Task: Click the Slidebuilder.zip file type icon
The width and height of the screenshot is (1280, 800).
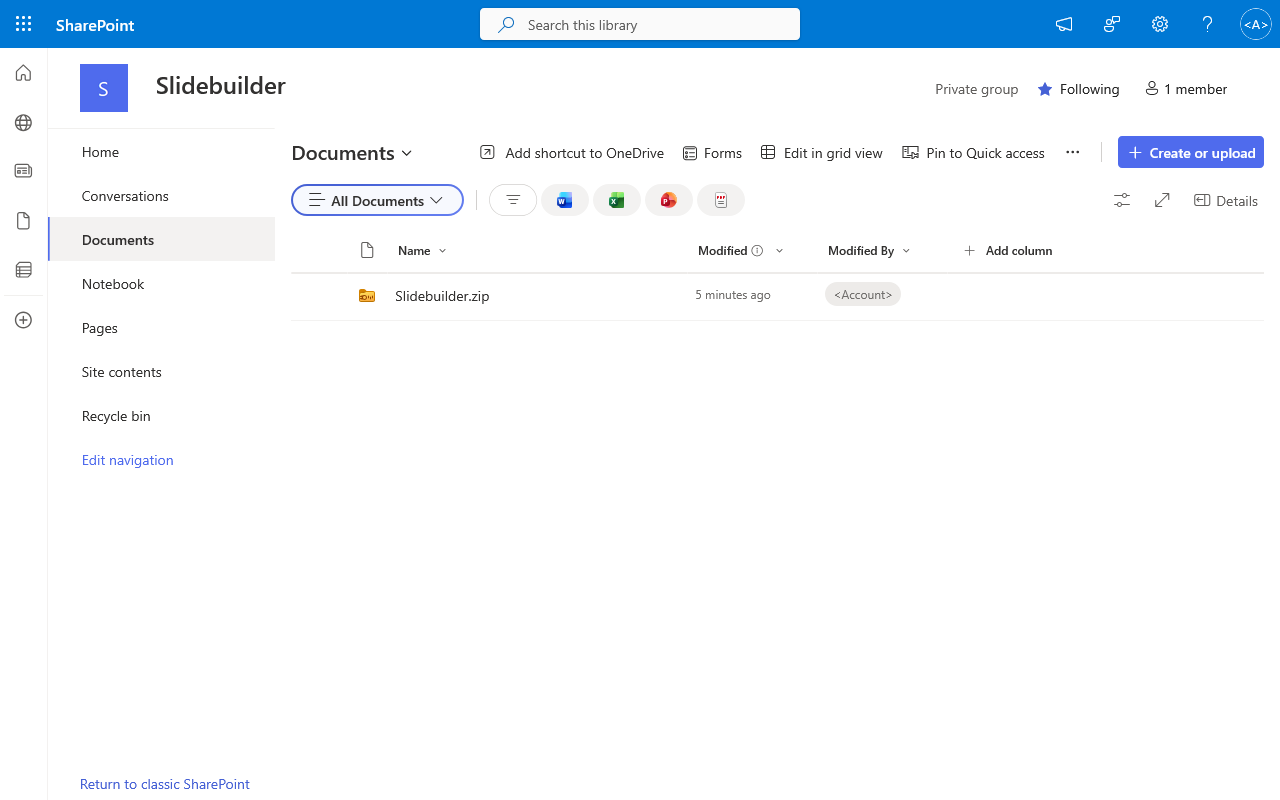Action: pos(367,296)
